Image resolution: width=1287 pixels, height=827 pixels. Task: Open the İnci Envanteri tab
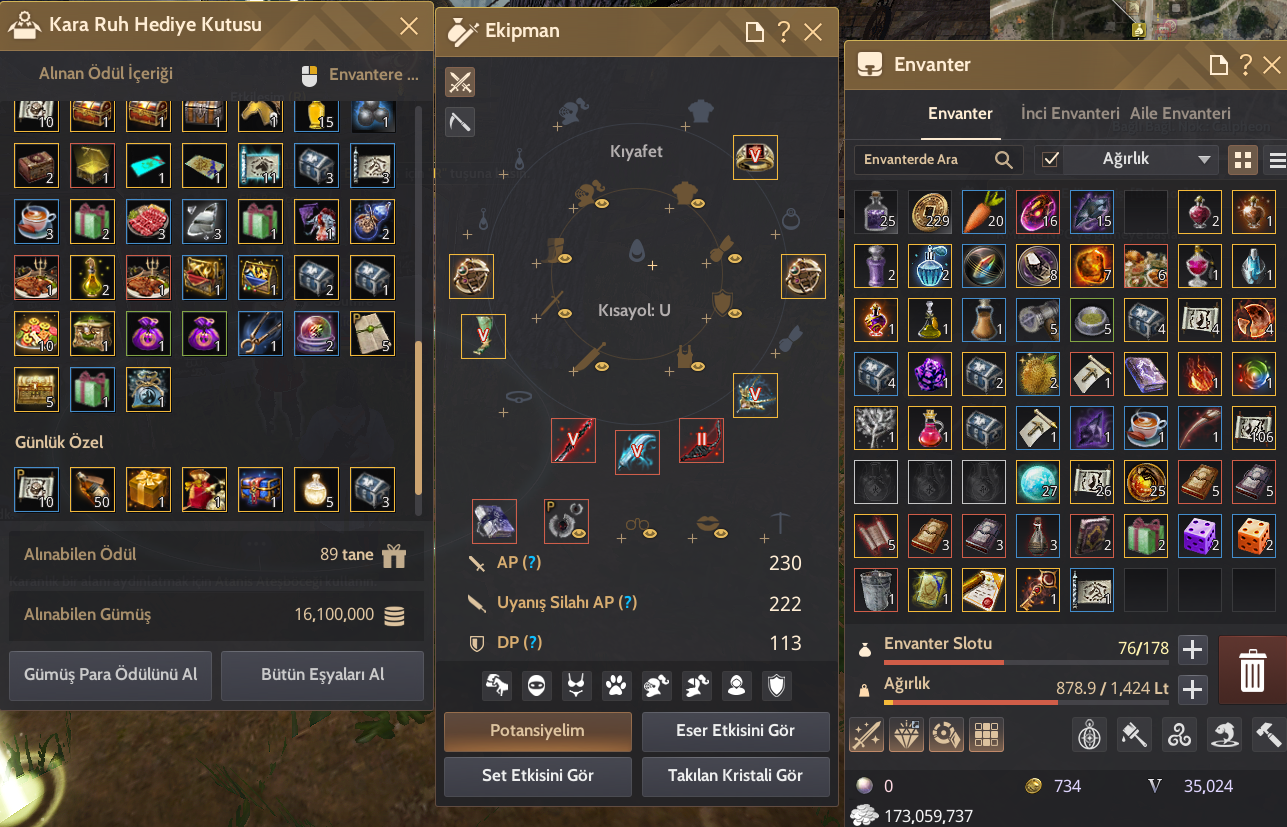[1070, 114]
